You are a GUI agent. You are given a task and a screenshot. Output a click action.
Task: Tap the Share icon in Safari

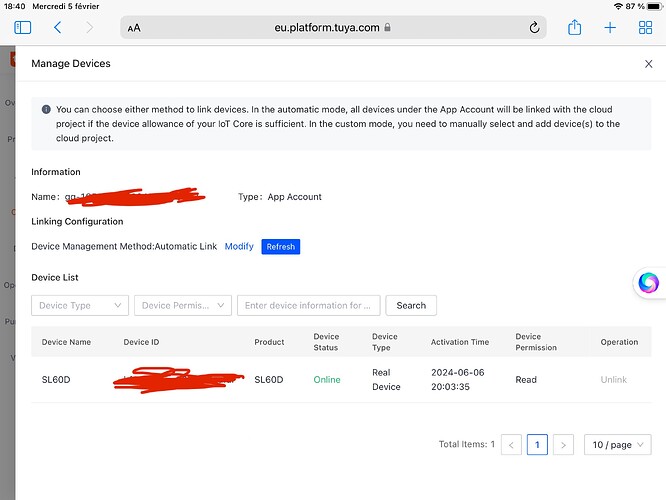pos(575,28)
